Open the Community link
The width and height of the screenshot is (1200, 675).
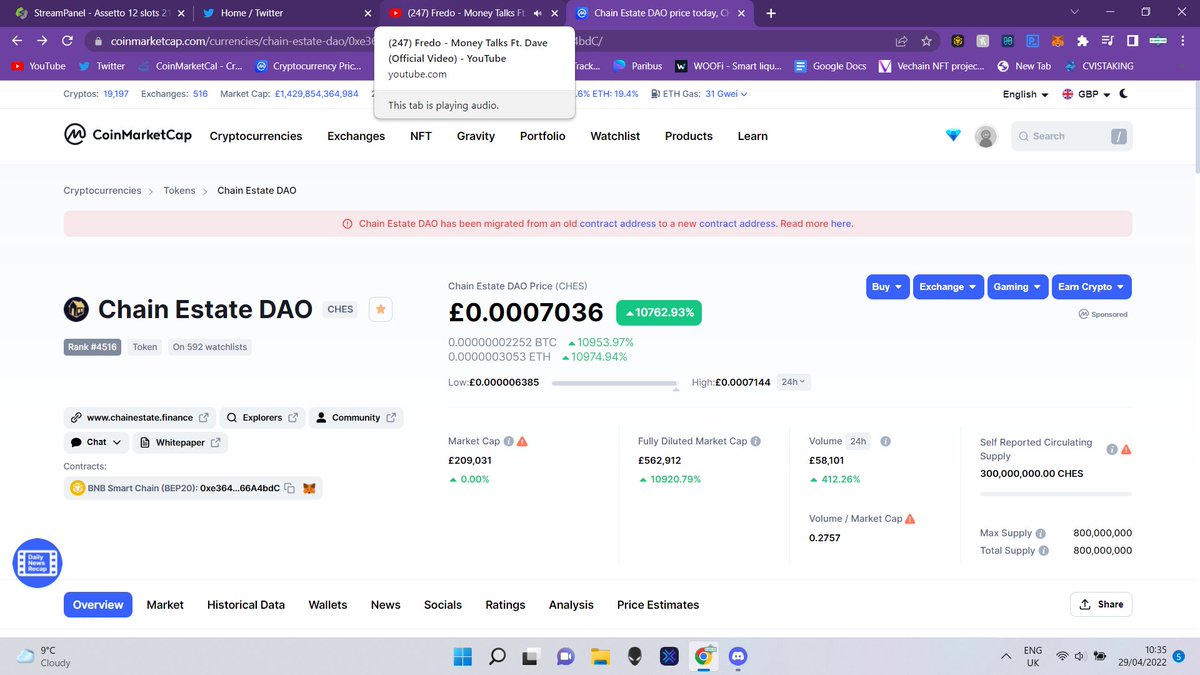tap(356, 417)
